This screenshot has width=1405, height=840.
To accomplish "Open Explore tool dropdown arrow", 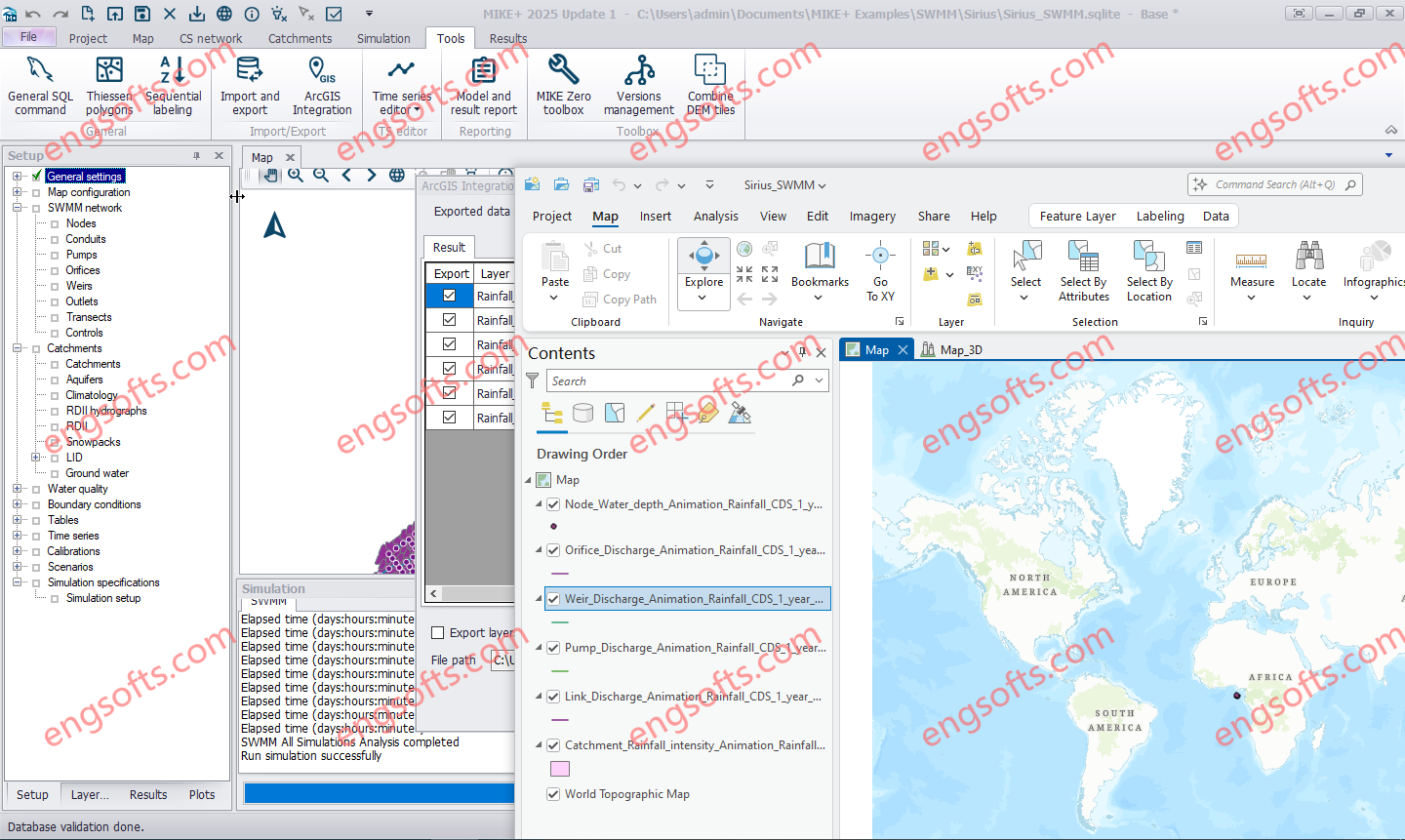I will pyautogui.click(x=703, y=300).
